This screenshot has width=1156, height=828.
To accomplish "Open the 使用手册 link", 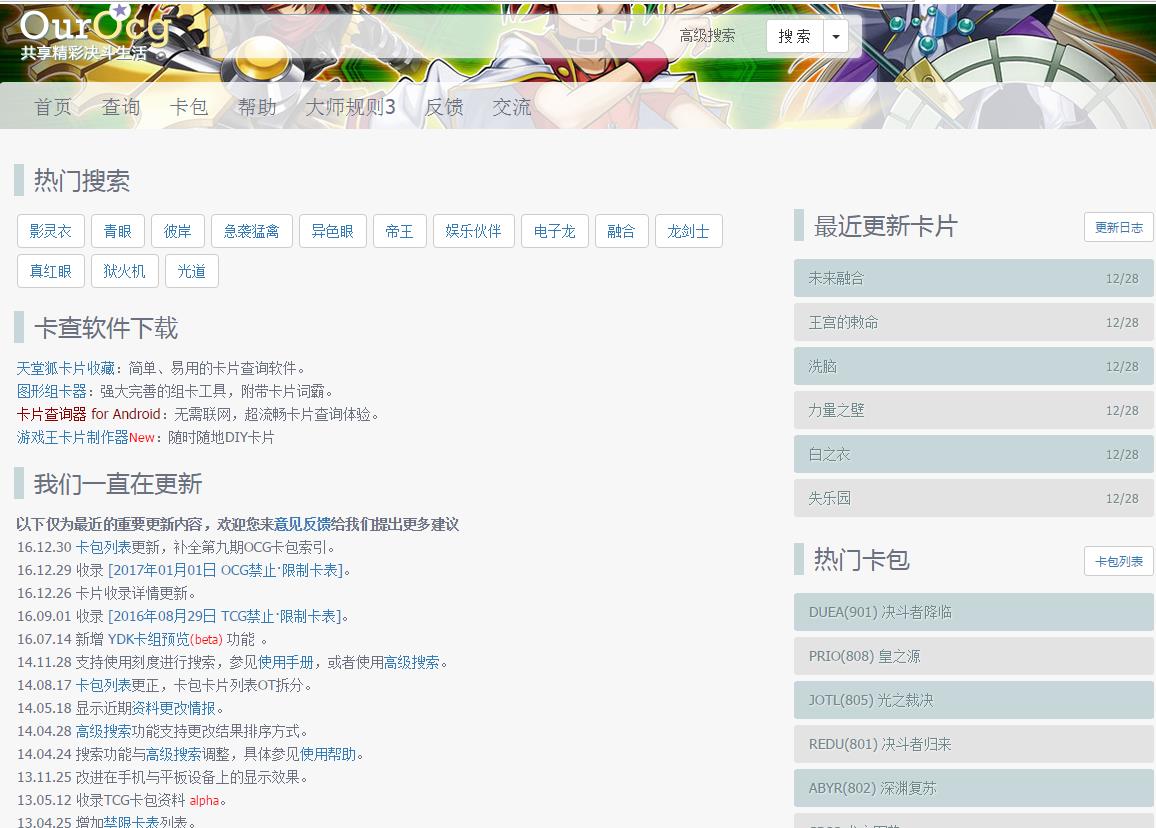I will (x=286, y=662).
